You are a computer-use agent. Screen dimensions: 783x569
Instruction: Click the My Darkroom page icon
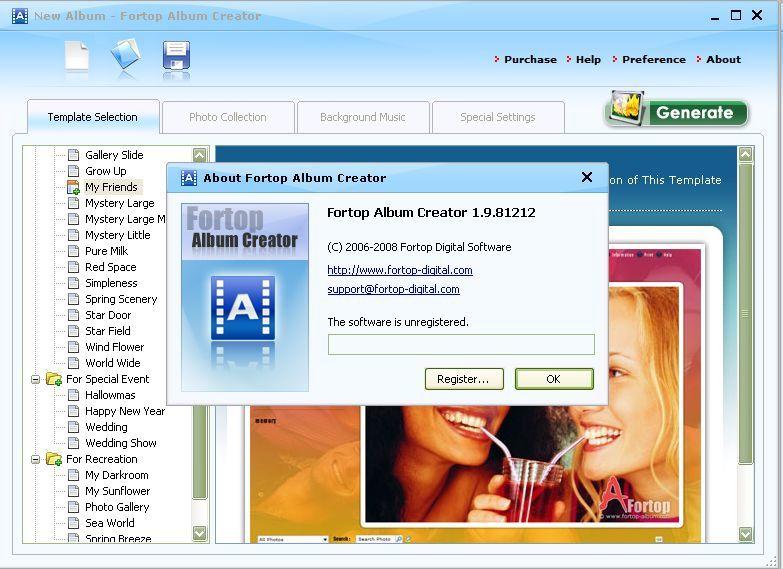[73, 475]
